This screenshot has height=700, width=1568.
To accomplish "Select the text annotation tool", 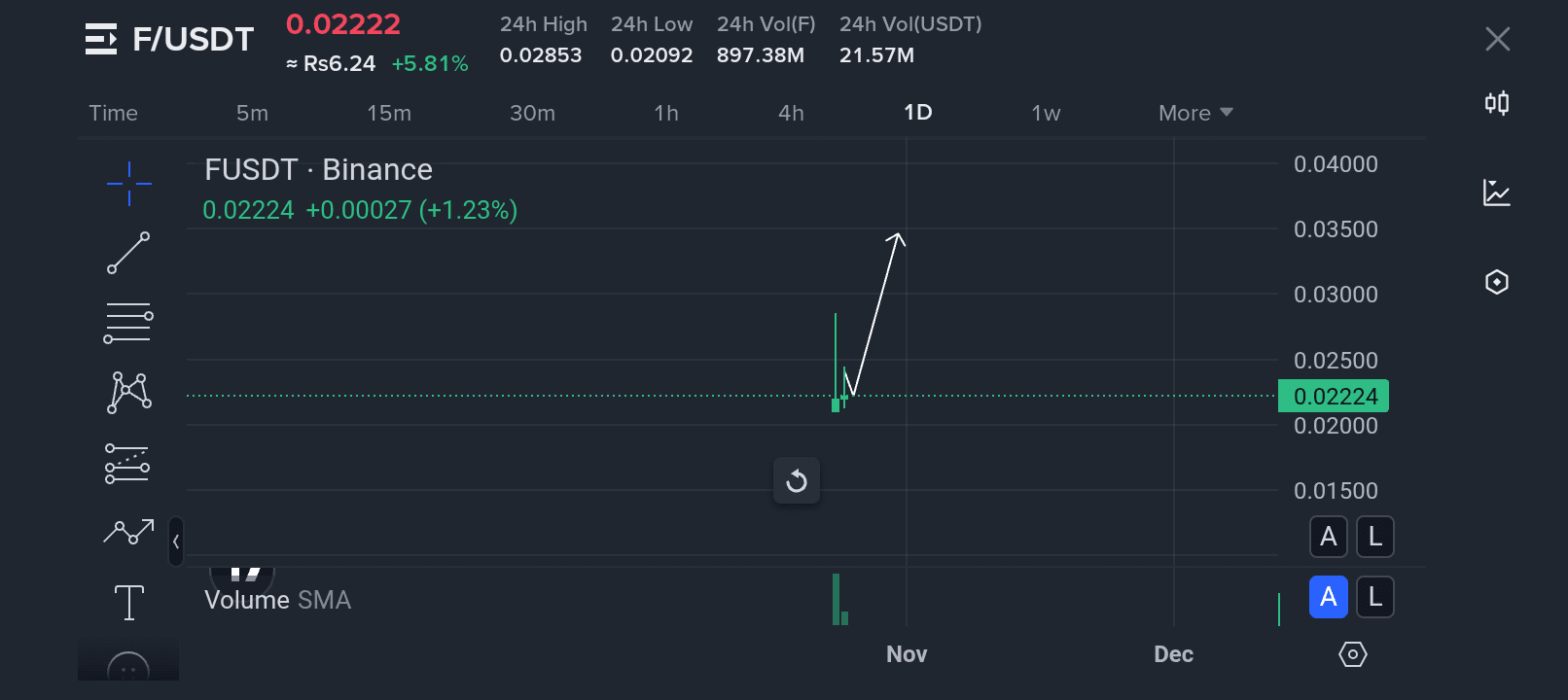I will pos(128,602).
